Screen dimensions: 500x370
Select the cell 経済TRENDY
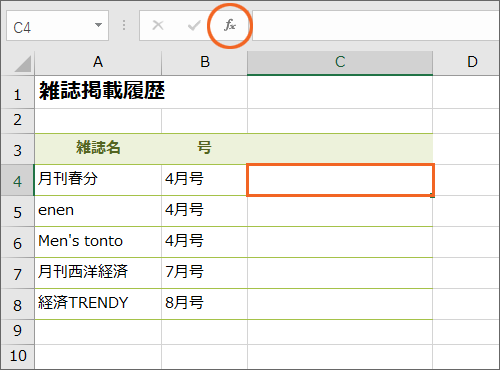coord(98,304)
